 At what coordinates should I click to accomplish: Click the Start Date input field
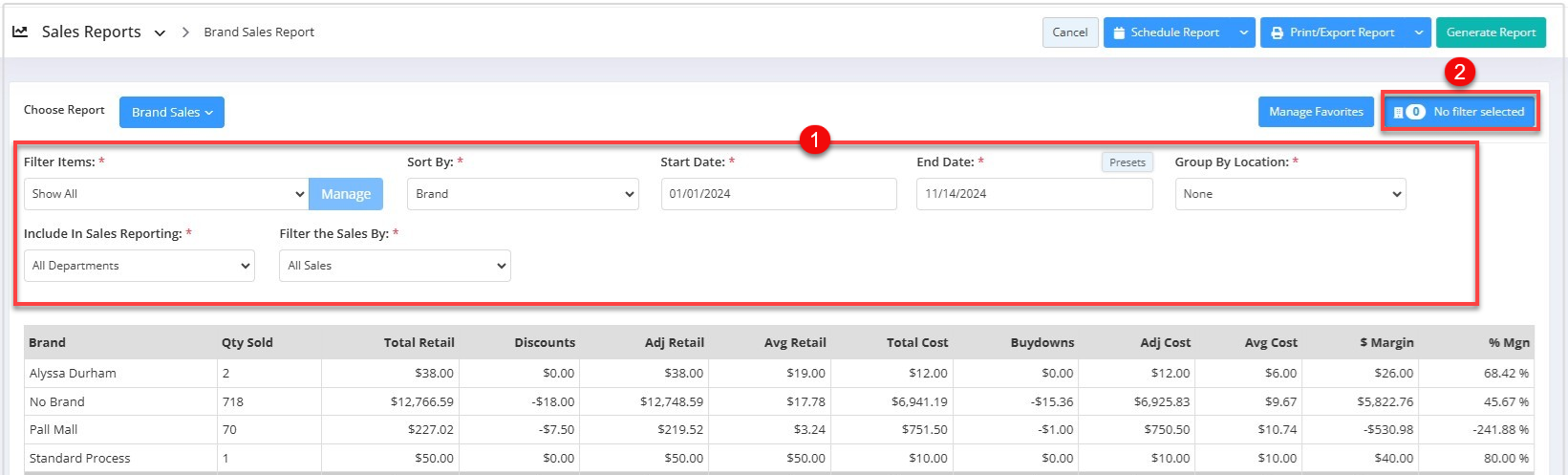[778, 194]
